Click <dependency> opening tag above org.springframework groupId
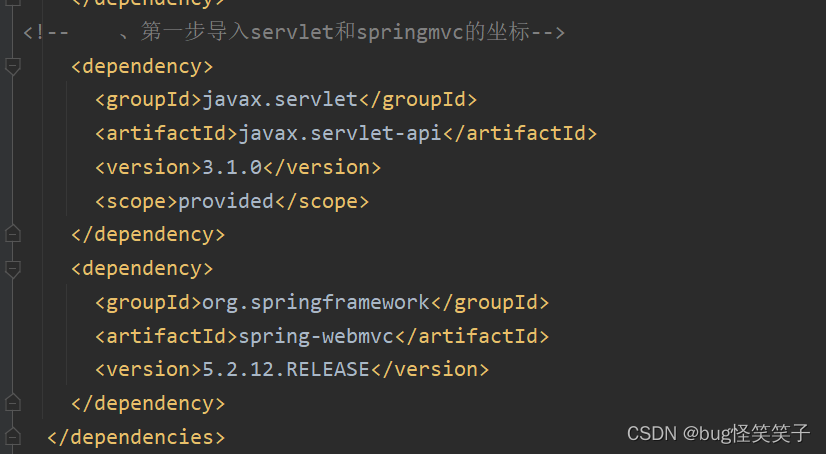Image resolution: width=826 pixels, height=454 pixels. point(142,269)
